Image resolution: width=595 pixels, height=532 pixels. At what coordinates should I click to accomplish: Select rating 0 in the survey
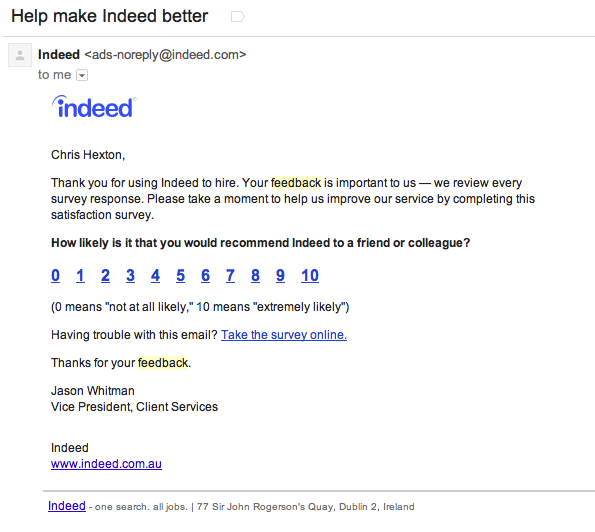pos(55,275)
